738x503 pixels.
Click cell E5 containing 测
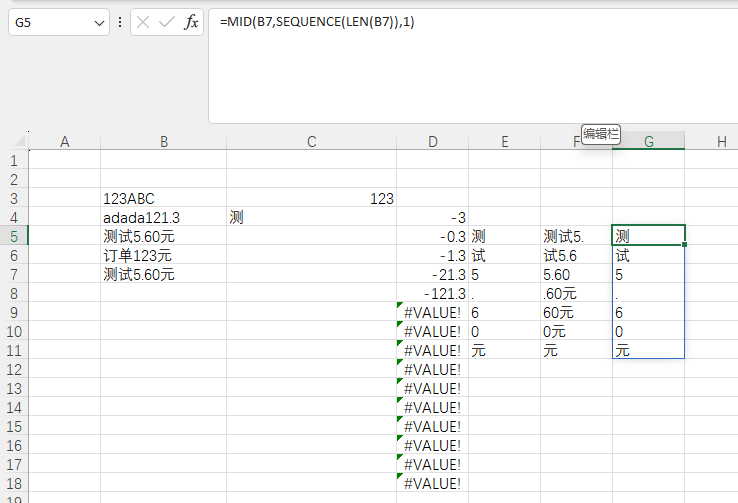pos(505,236)
